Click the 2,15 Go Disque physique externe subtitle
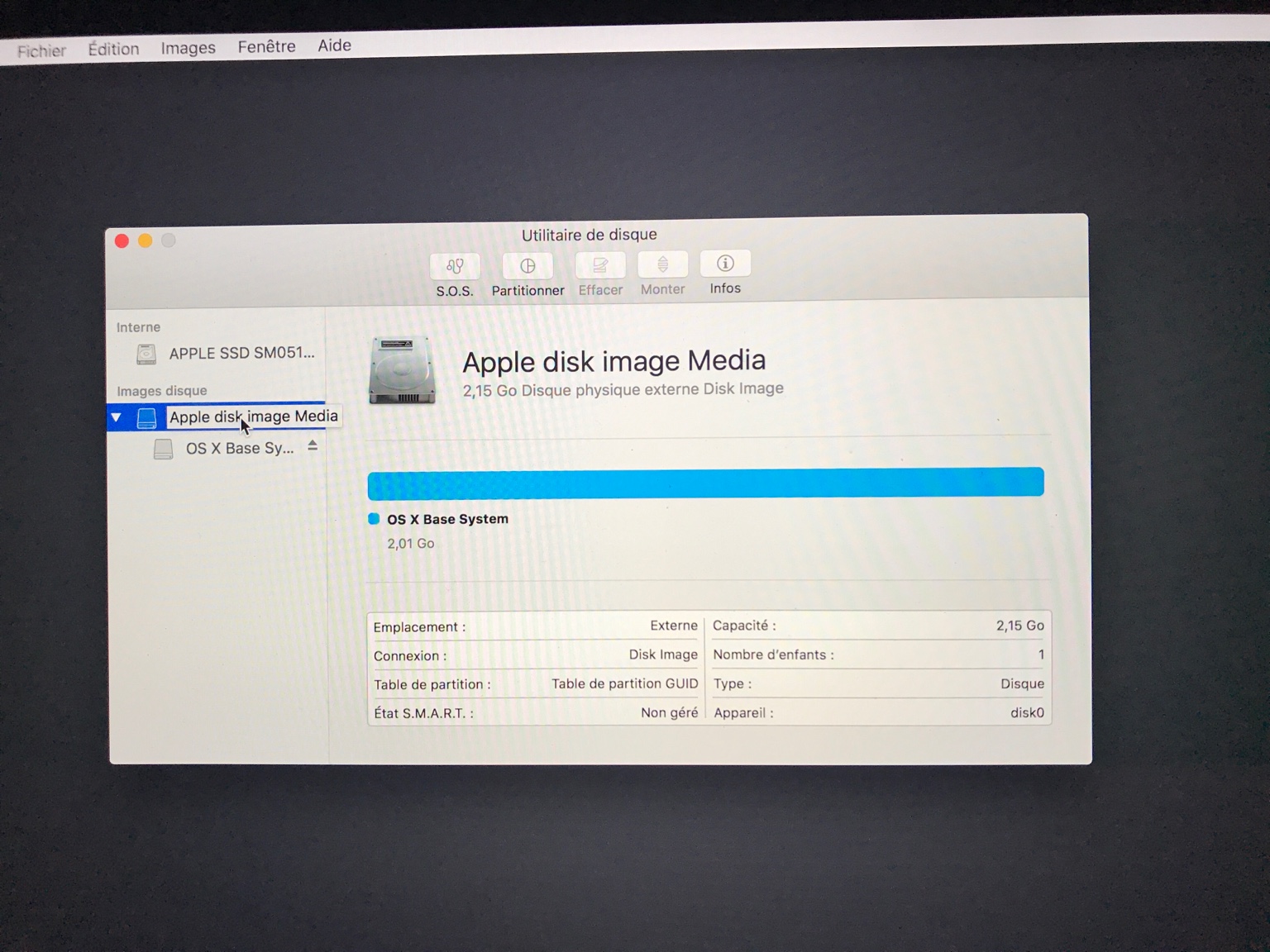Screen dimensions: 1270x952 623,389
